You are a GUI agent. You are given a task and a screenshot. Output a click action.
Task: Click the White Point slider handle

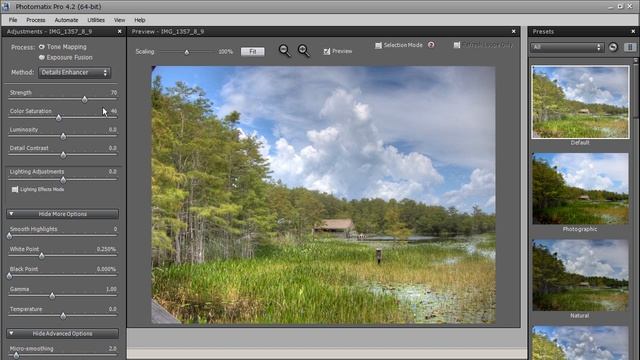pyautogui.click(x=42, y=256)
